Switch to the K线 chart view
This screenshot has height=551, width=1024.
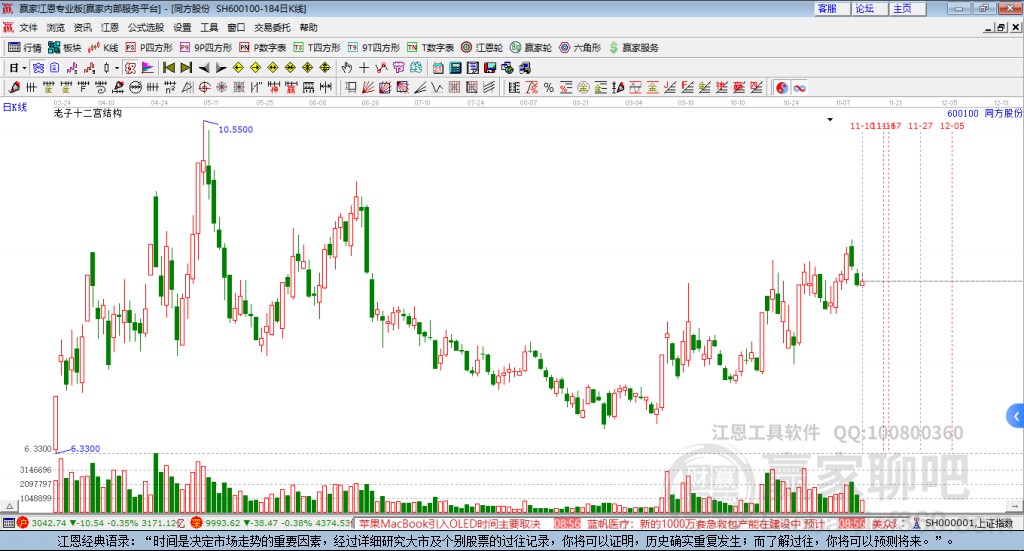pyautogui.click(x=103, y=48)
